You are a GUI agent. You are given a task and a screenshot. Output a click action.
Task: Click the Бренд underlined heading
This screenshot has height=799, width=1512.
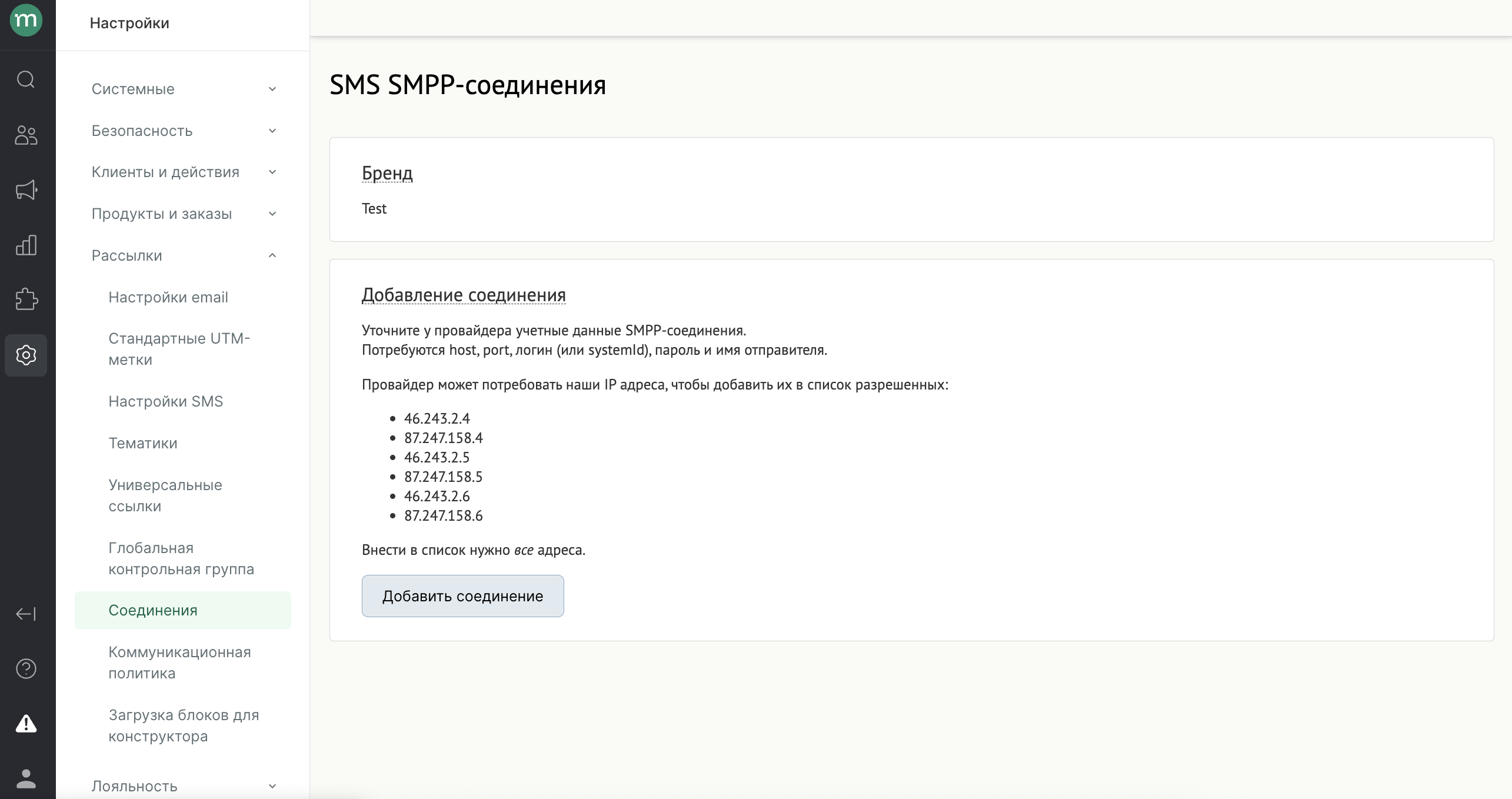[x=387, y=173]
